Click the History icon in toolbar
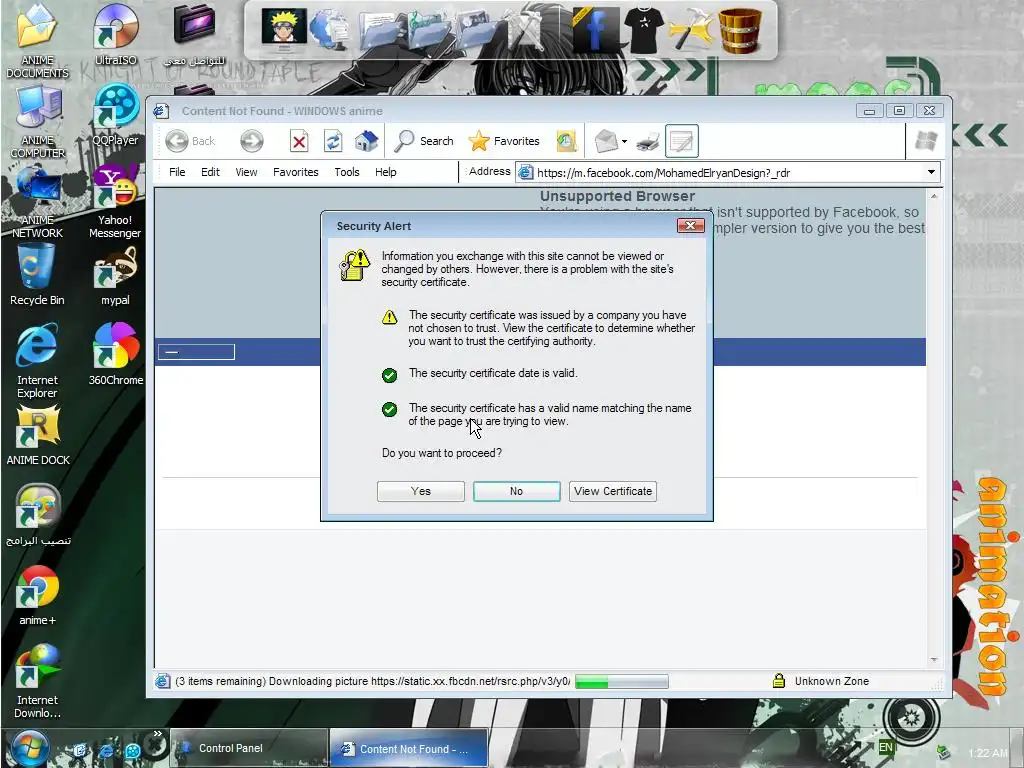Screen dimensions: 1024x768 pyautogui.click(x=566, y=141)
